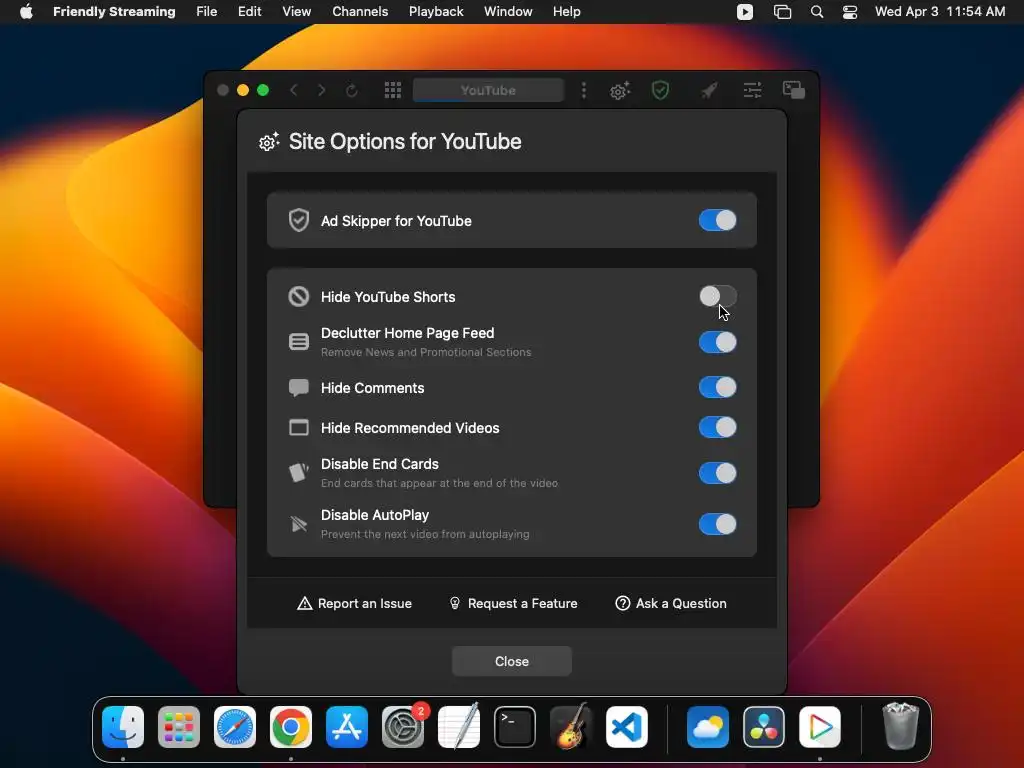Toggle Ad Skipper for YouTube switch

pyautogui.click(x=717, y=221)
